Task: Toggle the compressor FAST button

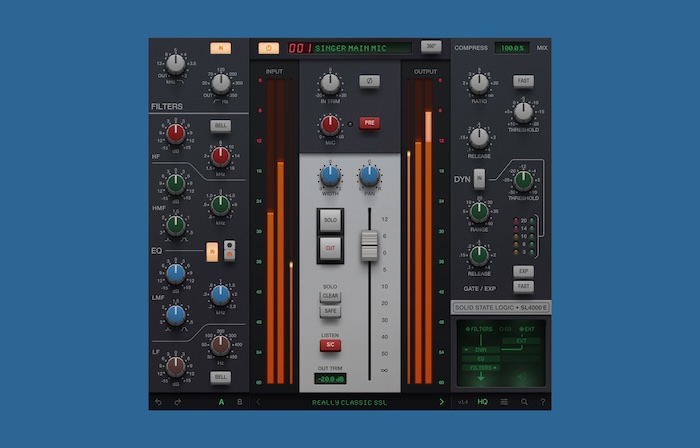Action: [x=523, y=81]
